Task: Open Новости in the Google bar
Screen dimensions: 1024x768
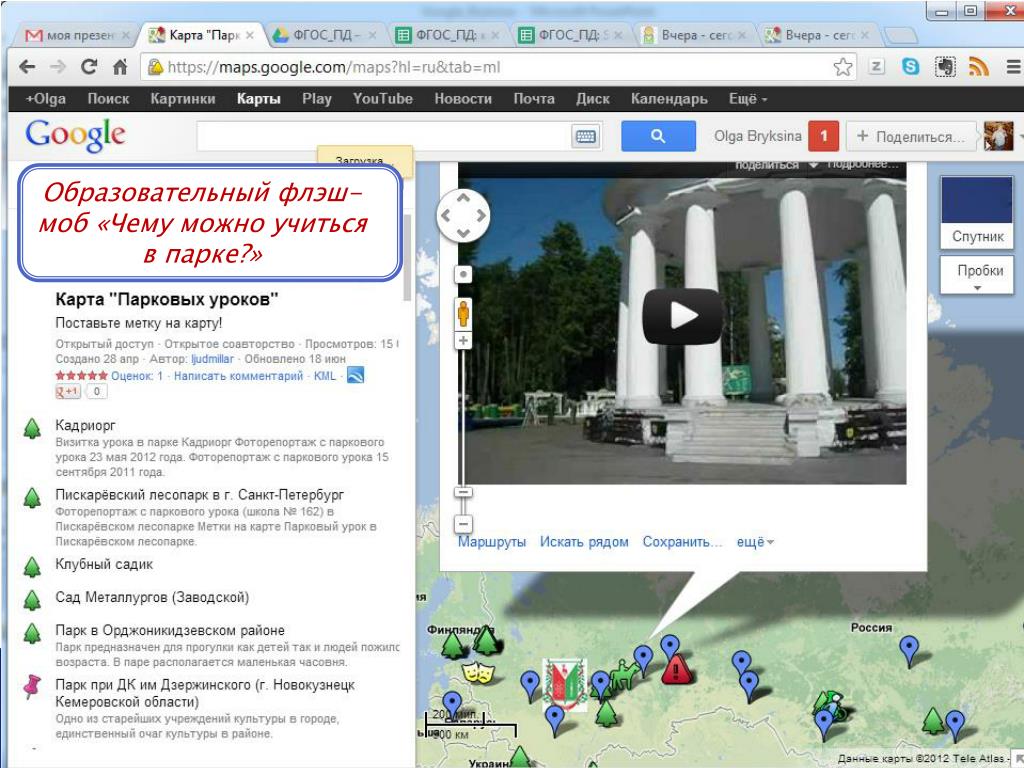Action: [x=463, y=99]
